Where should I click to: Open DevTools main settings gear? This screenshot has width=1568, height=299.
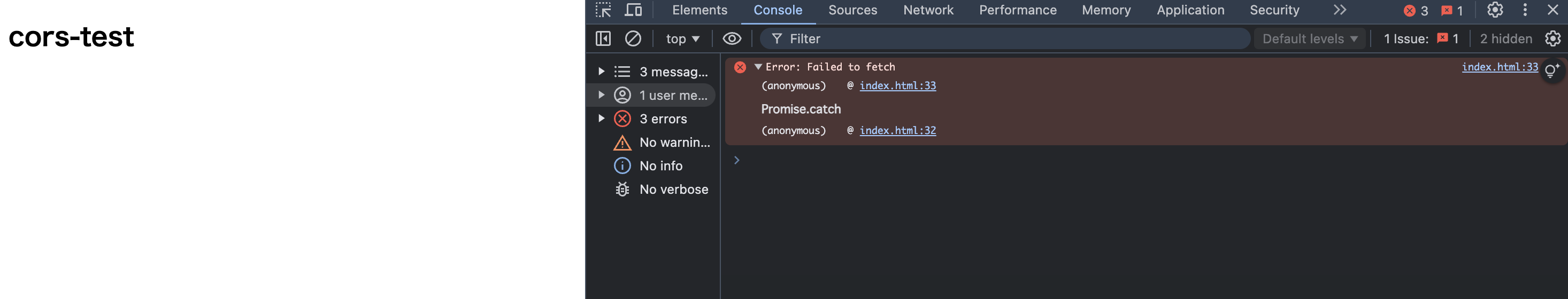pyautogui.click(x=1495, y=10)
